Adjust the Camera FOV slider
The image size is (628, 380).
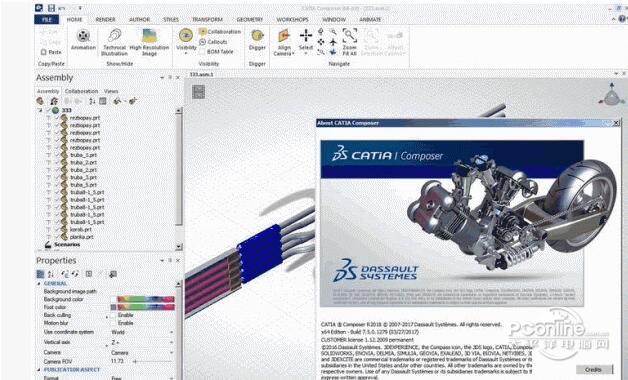(x=153, y=361)
